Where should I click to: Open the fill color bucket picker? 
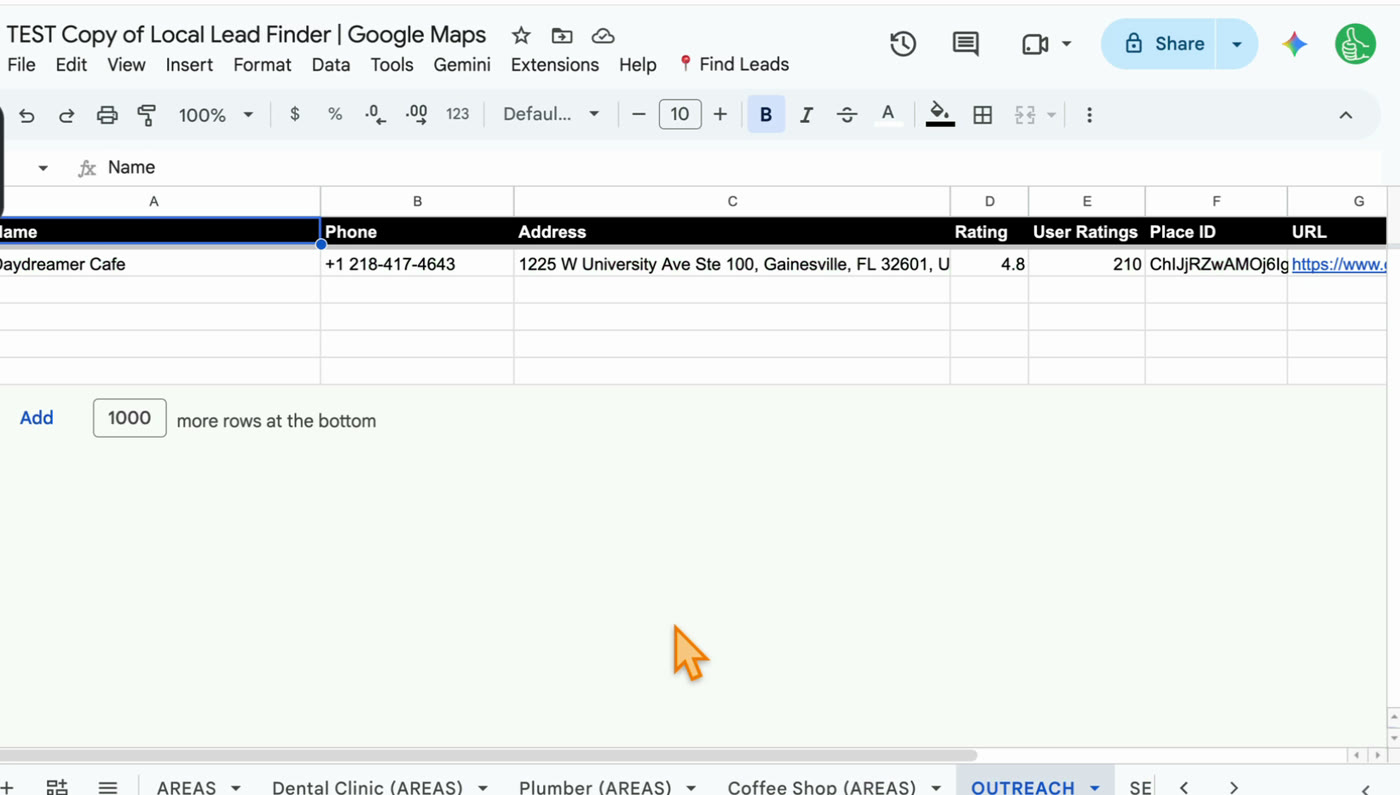tap(940, 115)
